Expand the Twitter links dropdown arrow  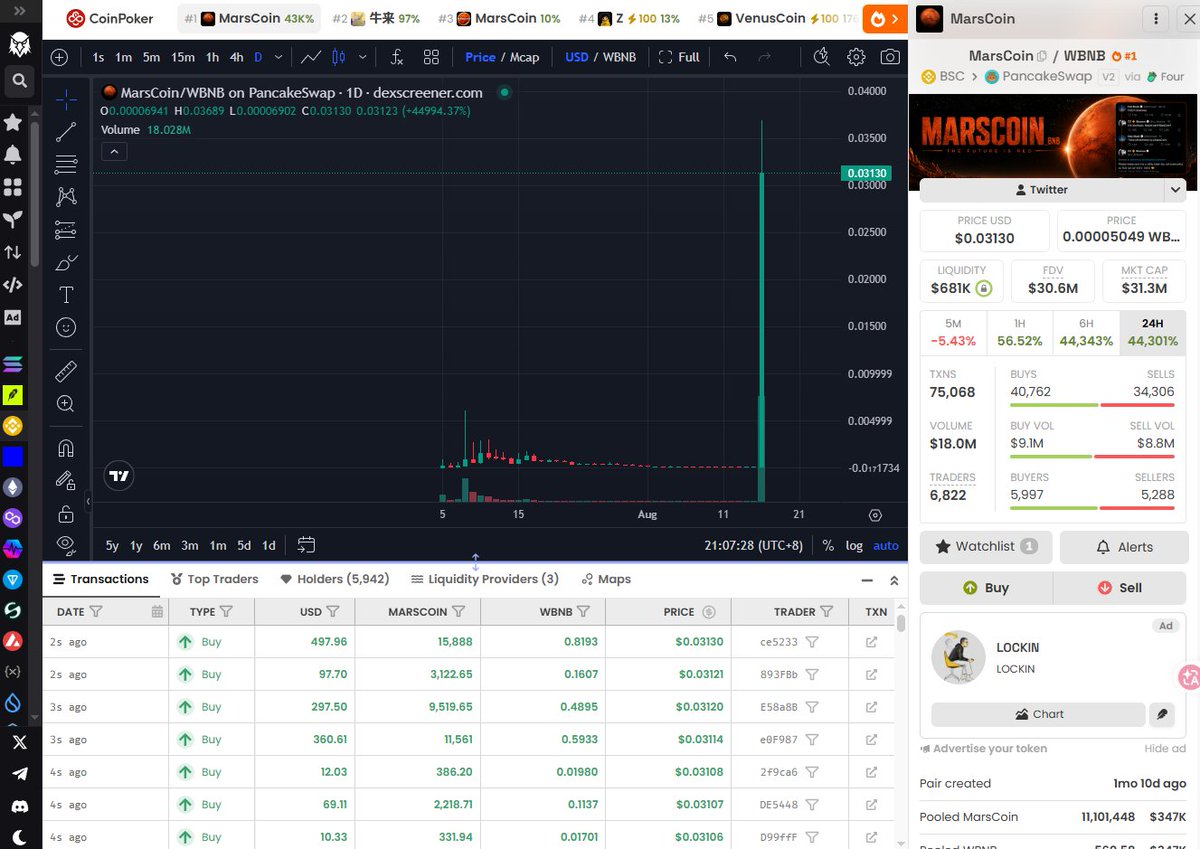pyautogui.click(x=1176, y=189)
